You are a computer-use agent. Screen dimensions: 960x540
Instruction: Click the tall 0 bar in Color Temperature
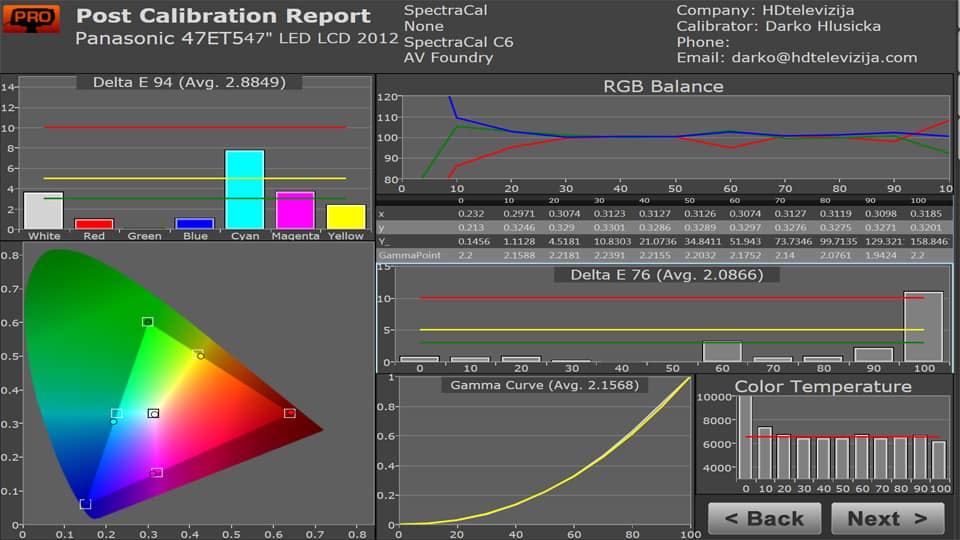click(745, 438)
